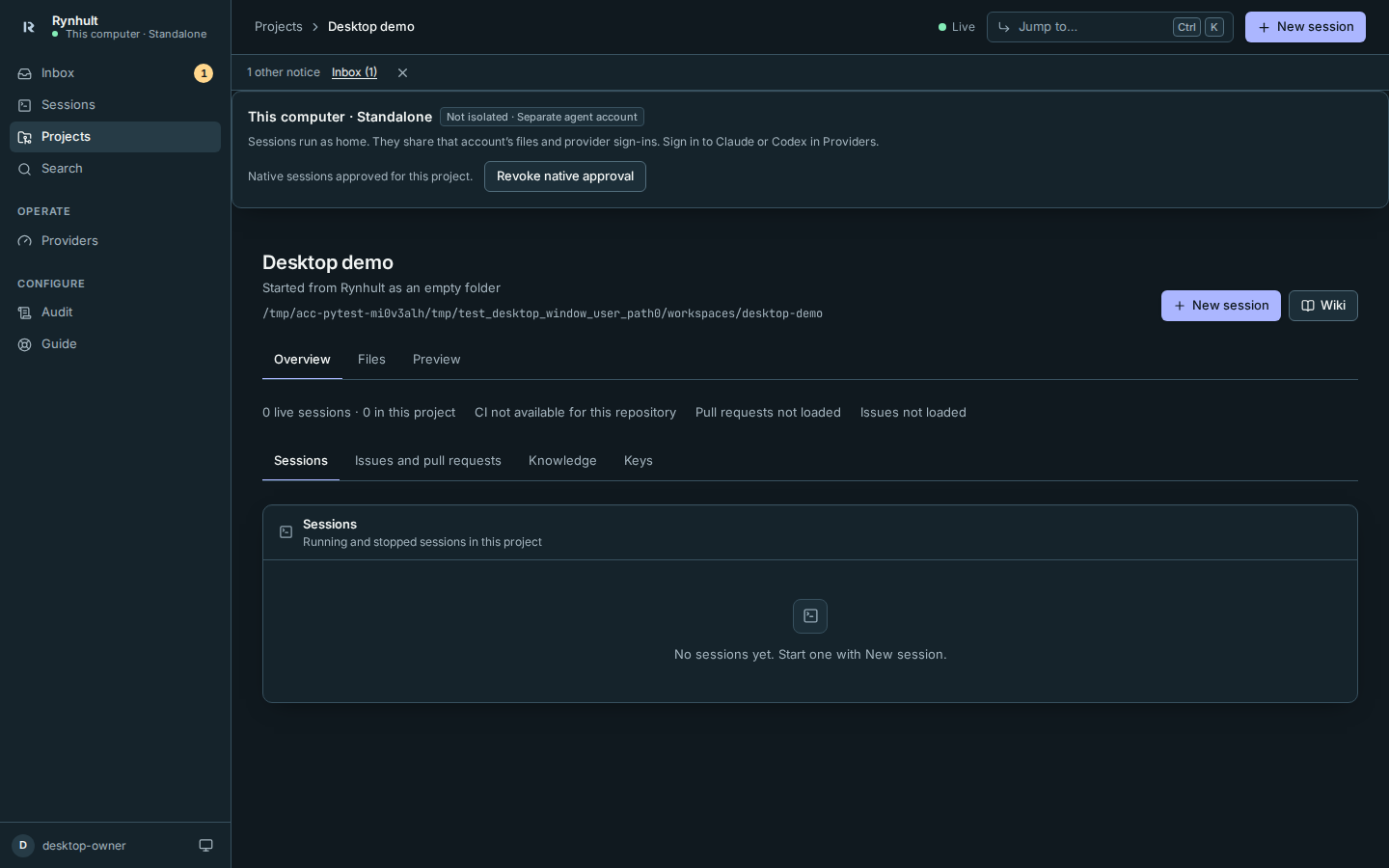Open the Inbox (1) notice link
This screenshot has height=868, width=1389.
[354, 72]
